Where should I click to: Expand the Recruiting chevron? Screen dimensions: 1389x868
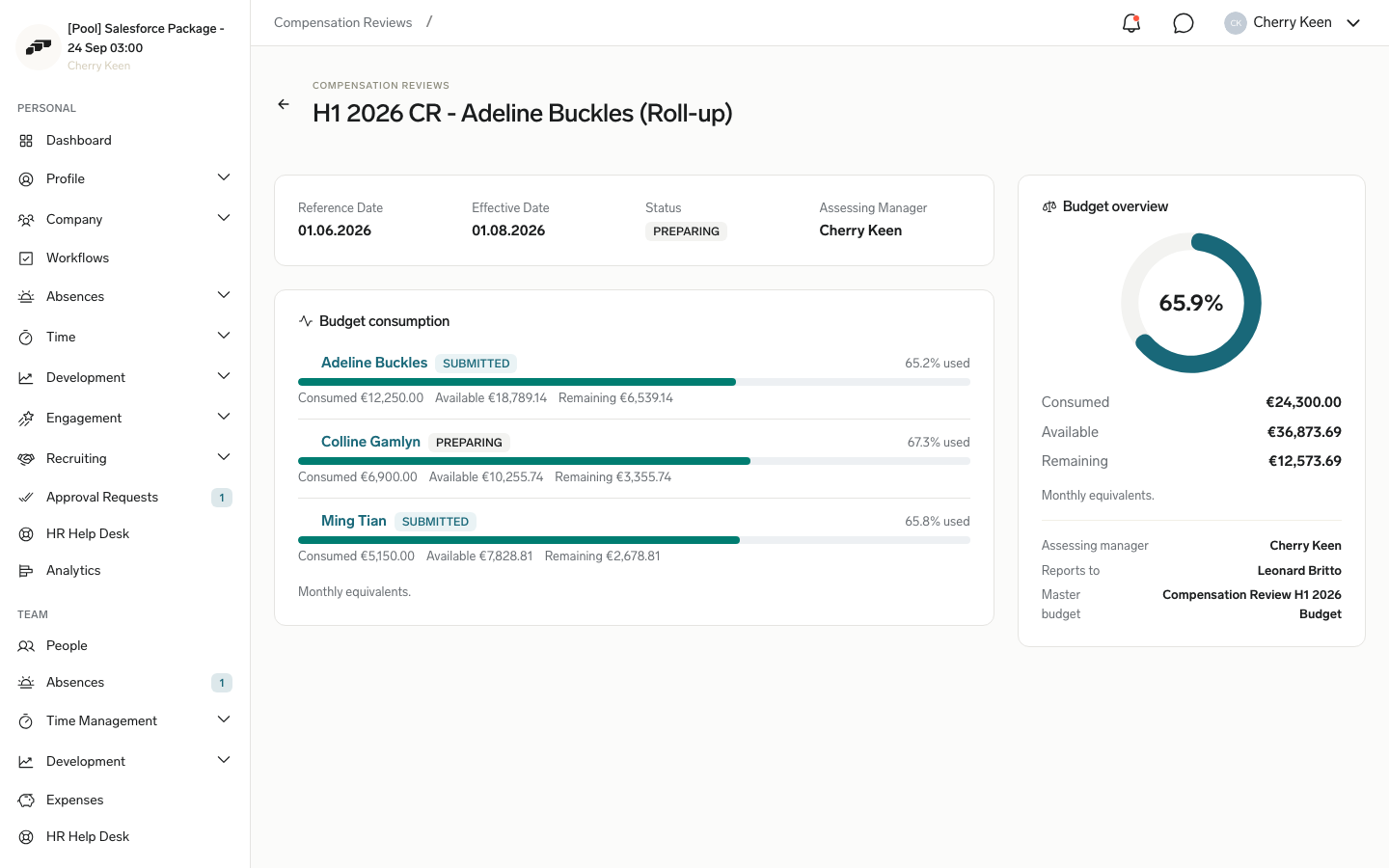224,458
